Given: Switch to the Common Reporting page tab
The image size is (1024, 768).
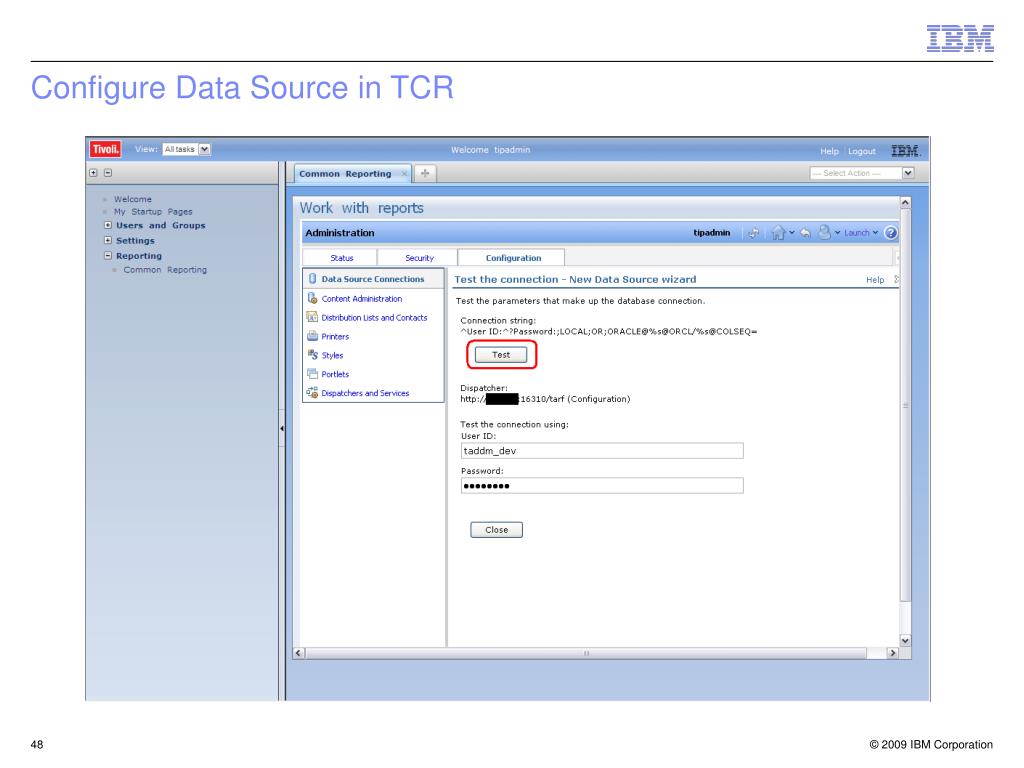Looking at the screenshot, I should (345, 174).
